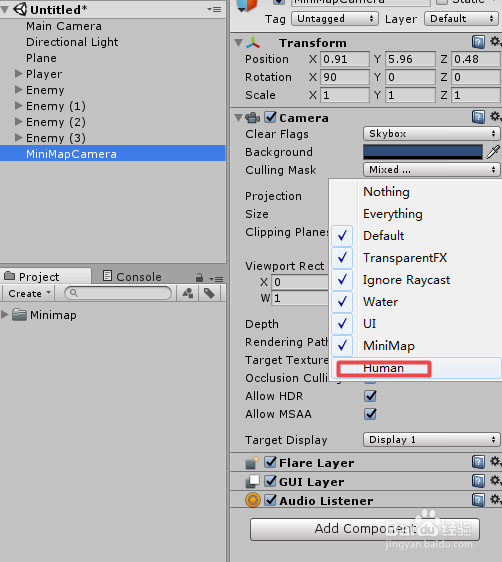
Task: Open Flare Layer help reference icon
Action: click(478, 462)
